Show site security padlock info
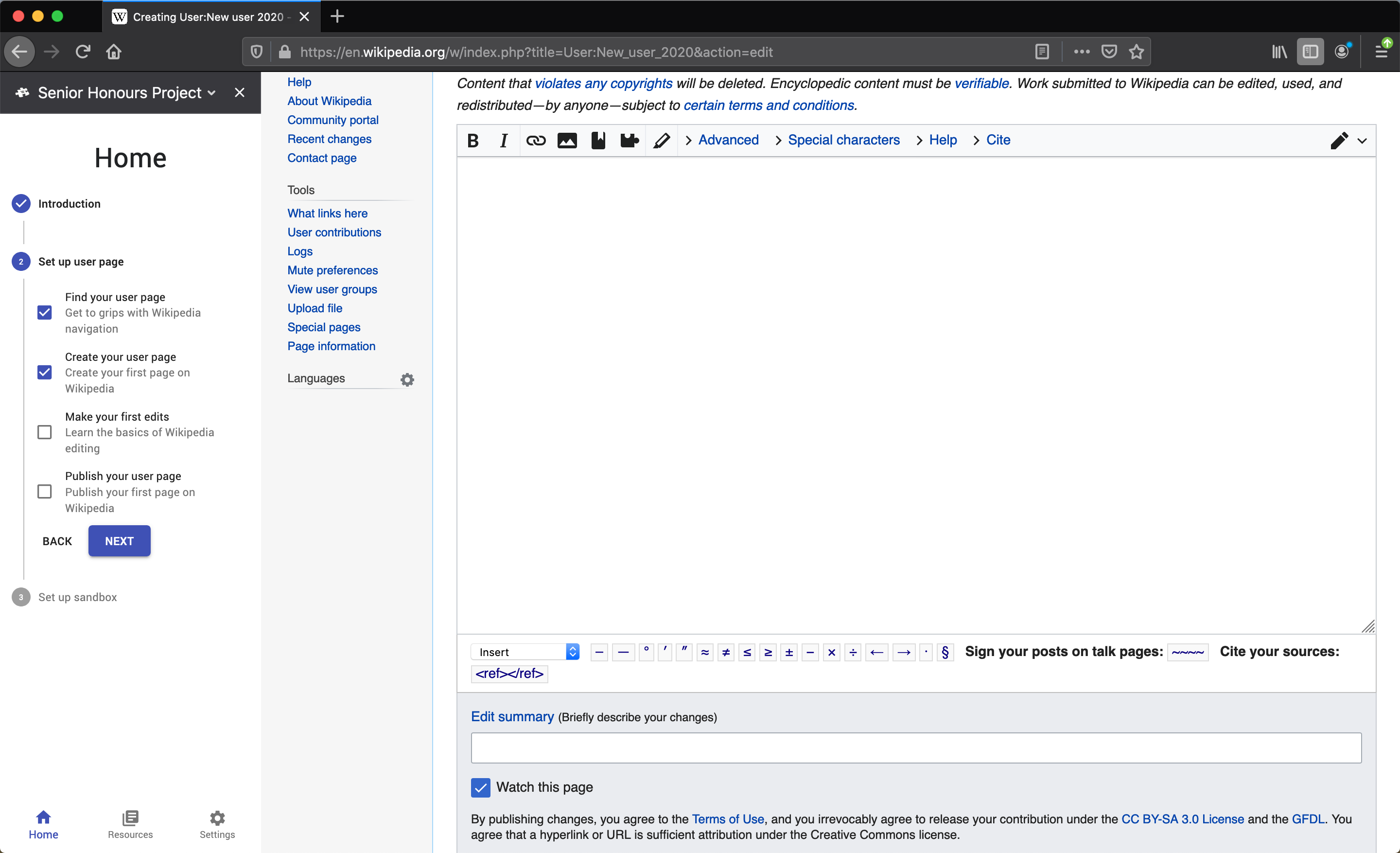This screenshot has width=1400, height=853. click(285, 52)
